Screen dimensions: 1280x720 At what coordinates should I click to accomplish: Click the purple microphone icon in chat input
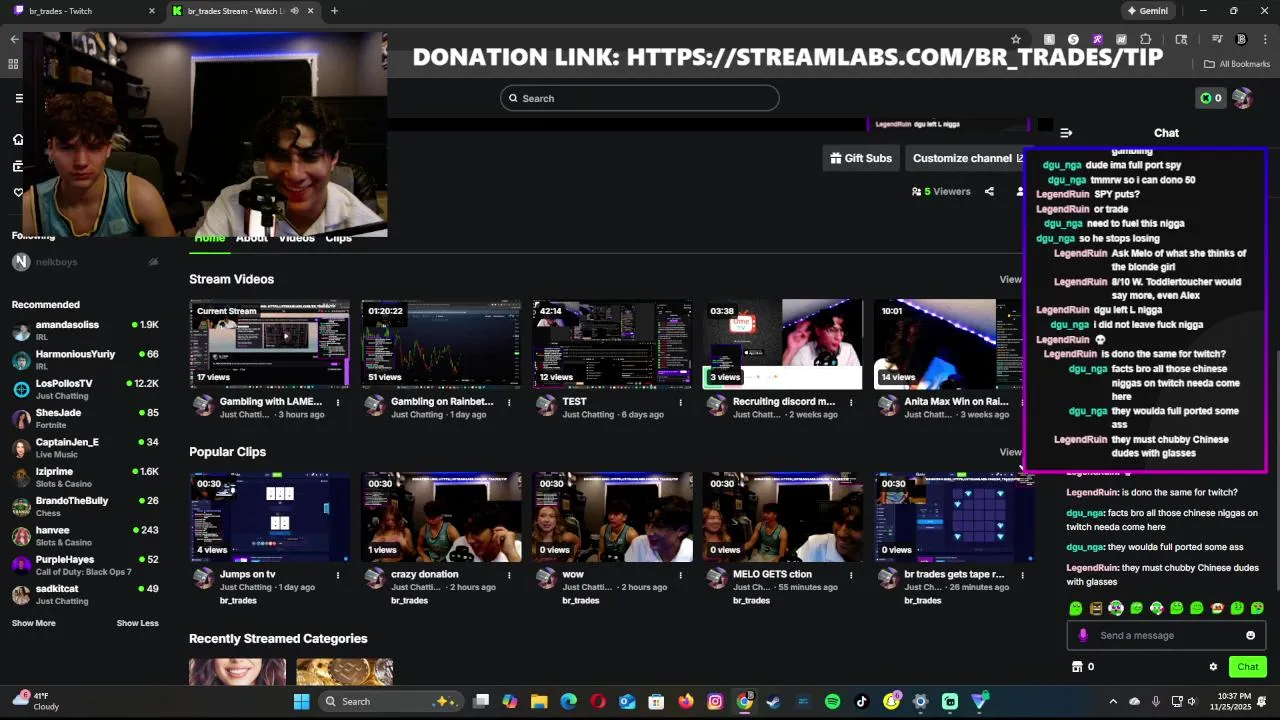(1082, 635)
